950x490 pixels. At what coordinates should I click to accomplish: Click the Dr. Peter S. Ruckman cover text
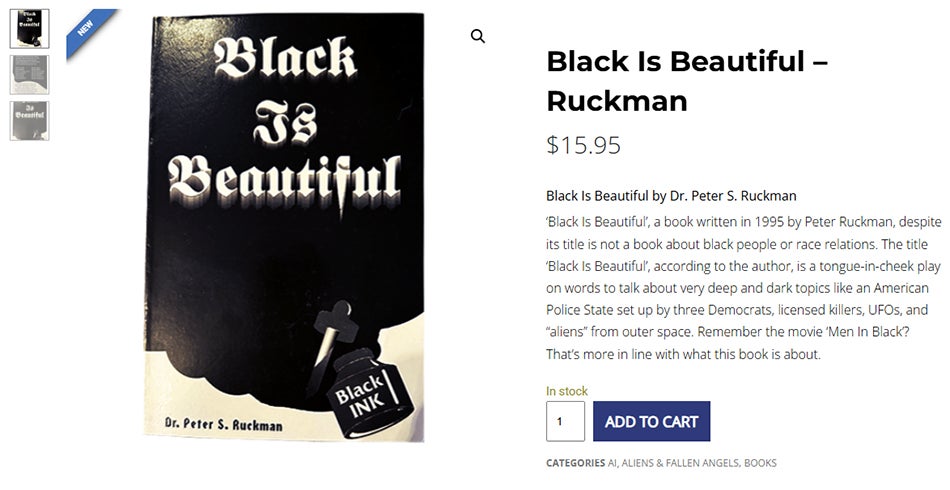point(224,424)
